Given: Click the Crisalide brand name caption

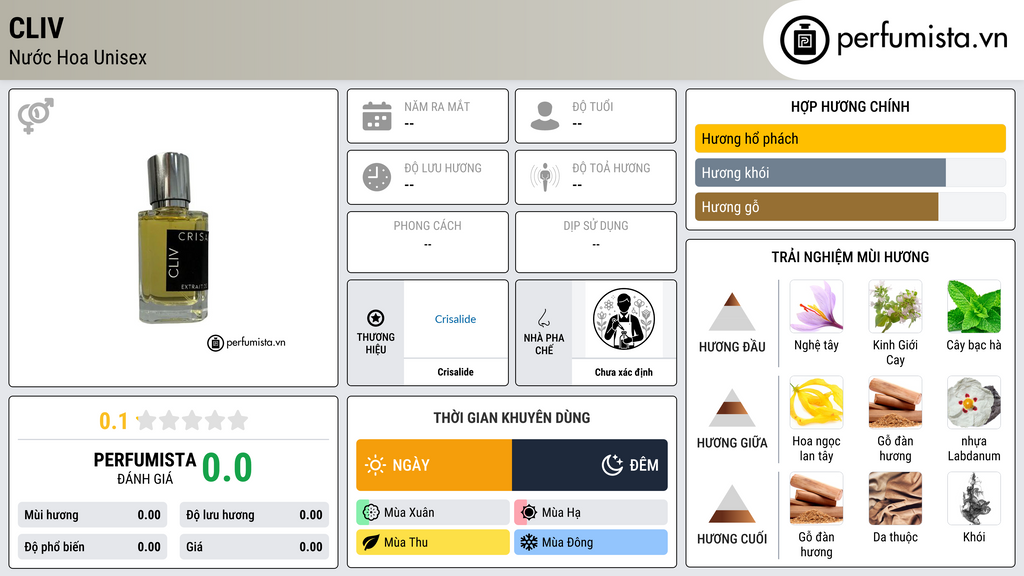Looking at the screenshot, I should [x=455, y=372].
